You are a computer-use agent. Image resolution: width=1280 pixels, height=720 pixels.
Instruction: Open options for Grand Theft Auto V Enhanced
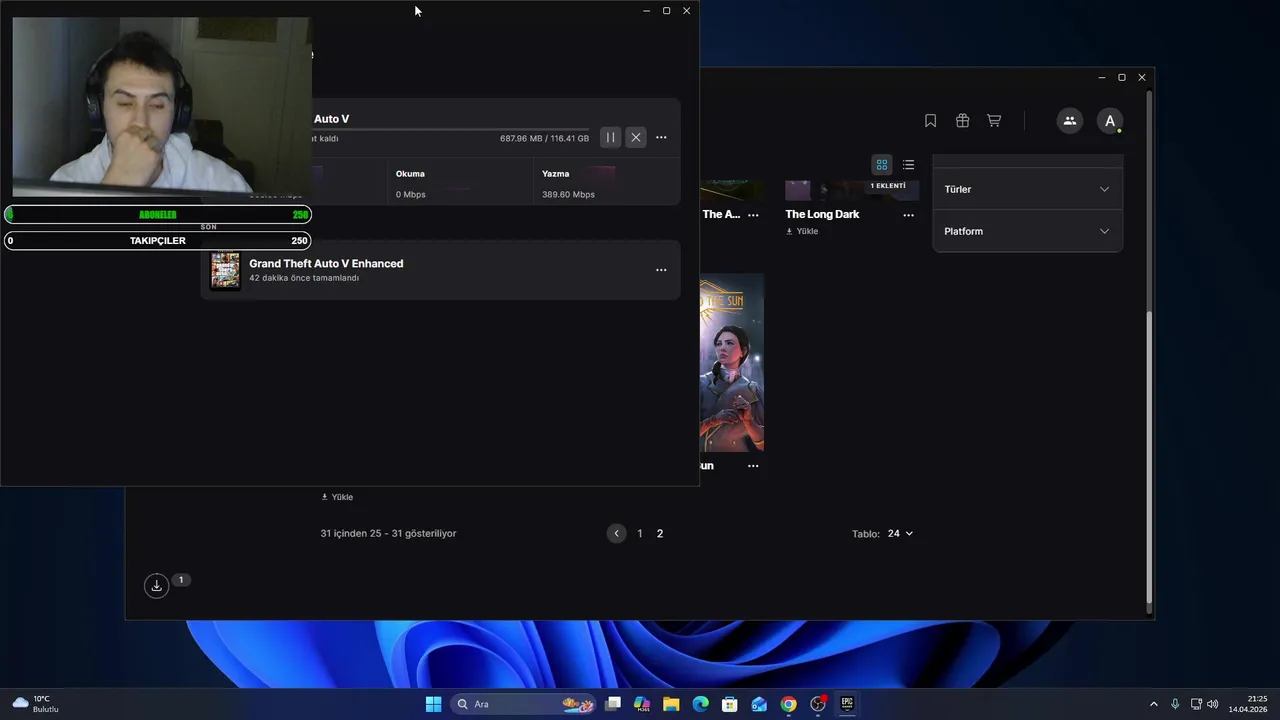click(661, 270)
